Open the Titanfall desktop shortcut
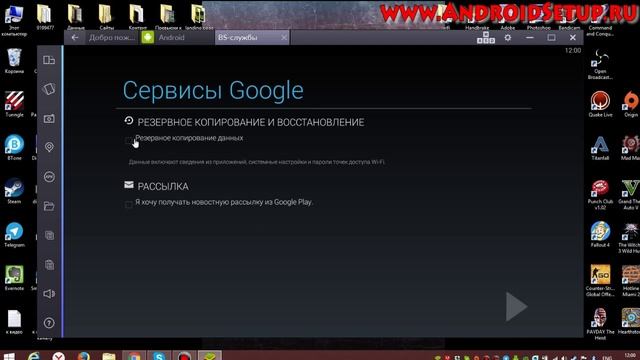Screen dimensions: 640x360 pos(600,148)
